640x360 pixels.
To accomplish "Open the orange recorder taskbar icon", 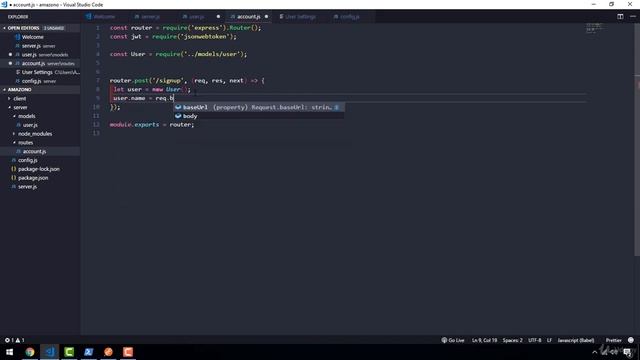I will [128, 352].
